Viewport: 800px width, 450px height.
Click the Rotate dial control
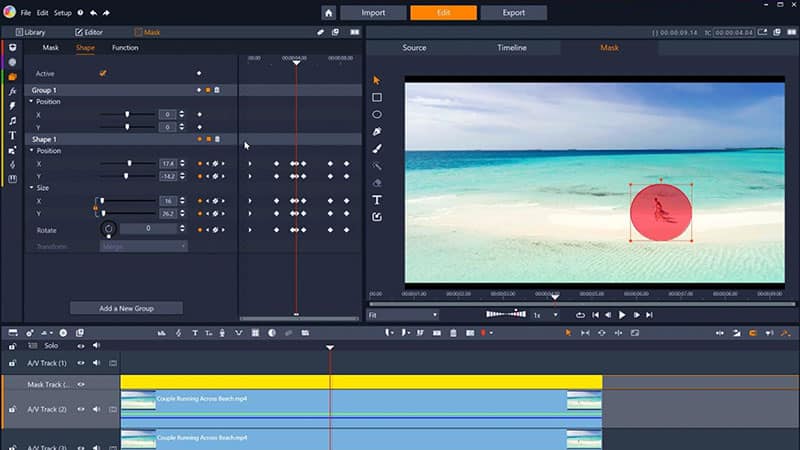click(x=108, y=229)
